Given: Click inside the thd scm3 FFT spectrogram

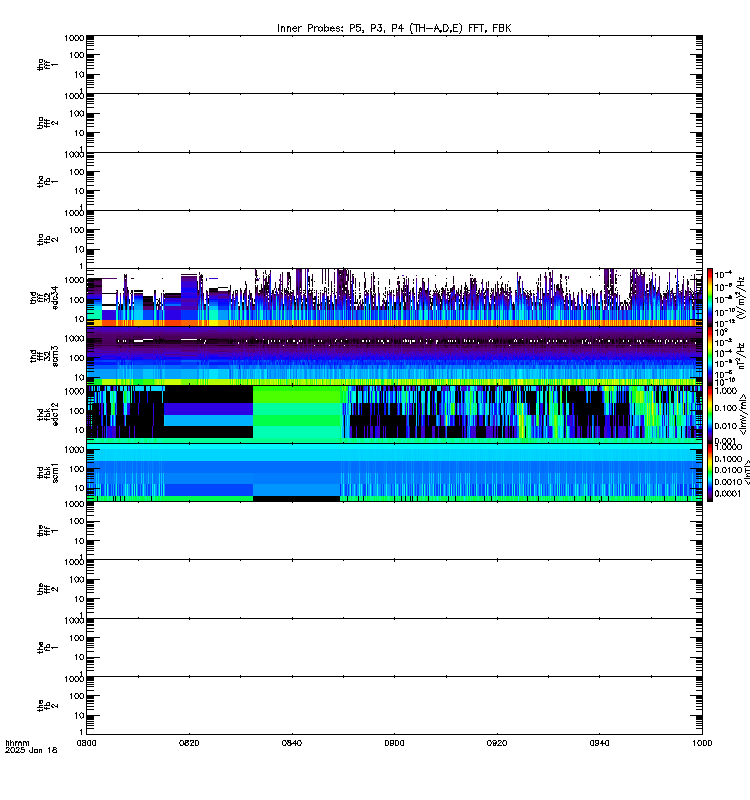Looking at the screenshot, I should (394, 356).
